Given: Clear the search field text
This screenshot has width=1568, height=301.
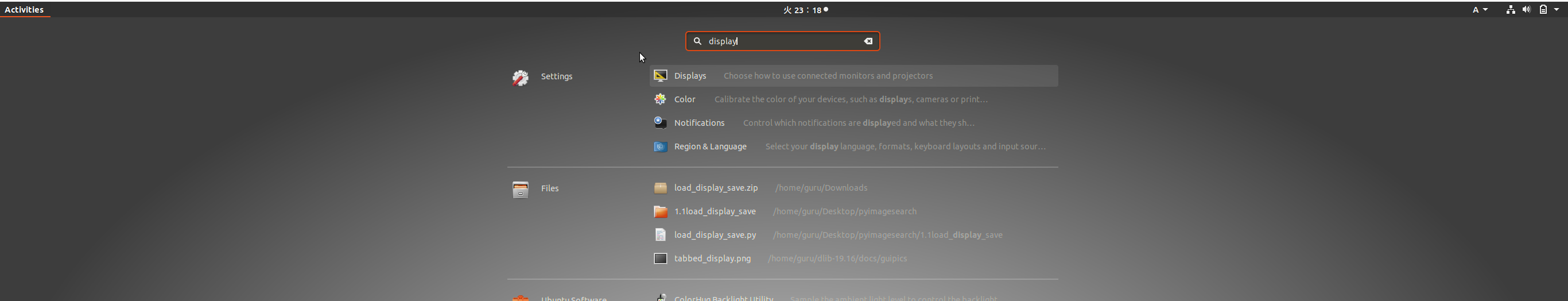Looking at the screenshot, I should tap(868, 41).
